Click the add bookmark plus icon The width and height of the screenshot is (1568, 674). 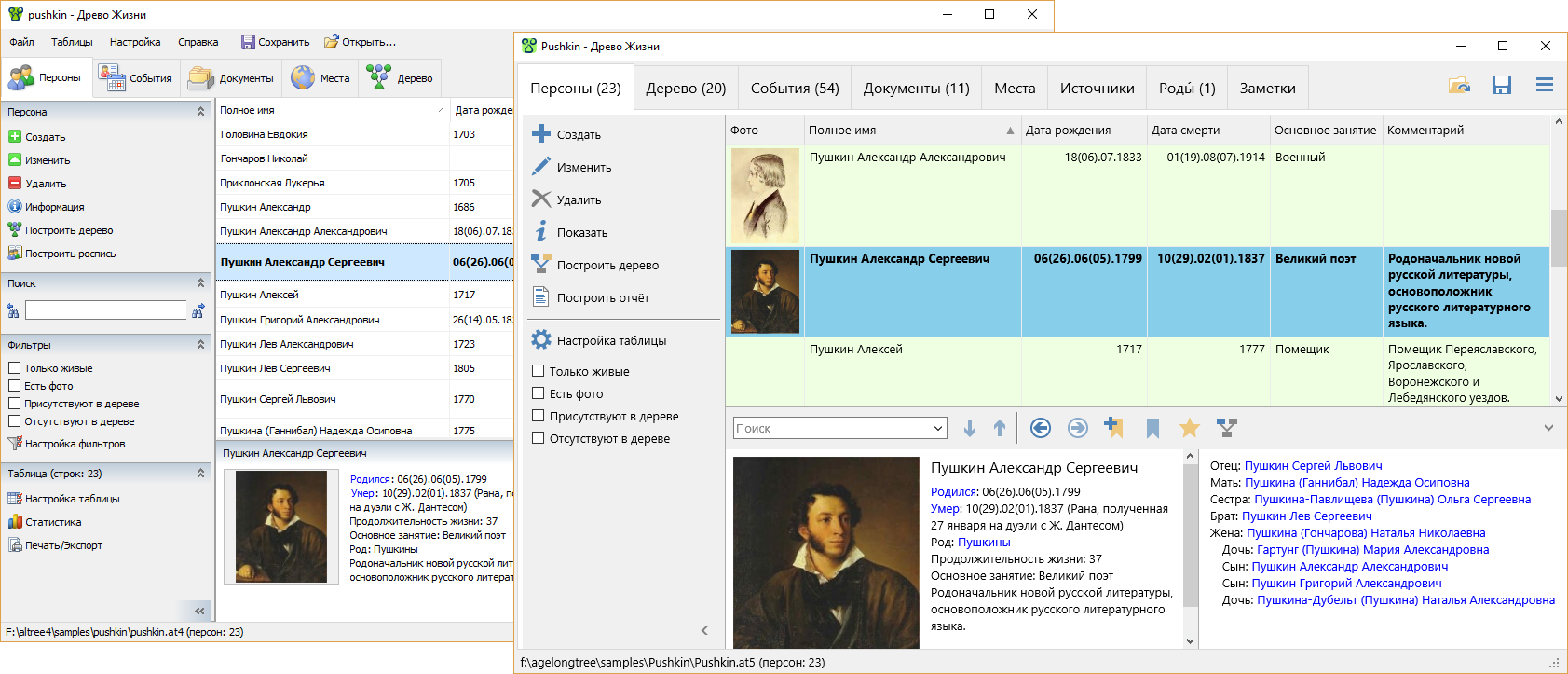click(x=1113, y=428)
